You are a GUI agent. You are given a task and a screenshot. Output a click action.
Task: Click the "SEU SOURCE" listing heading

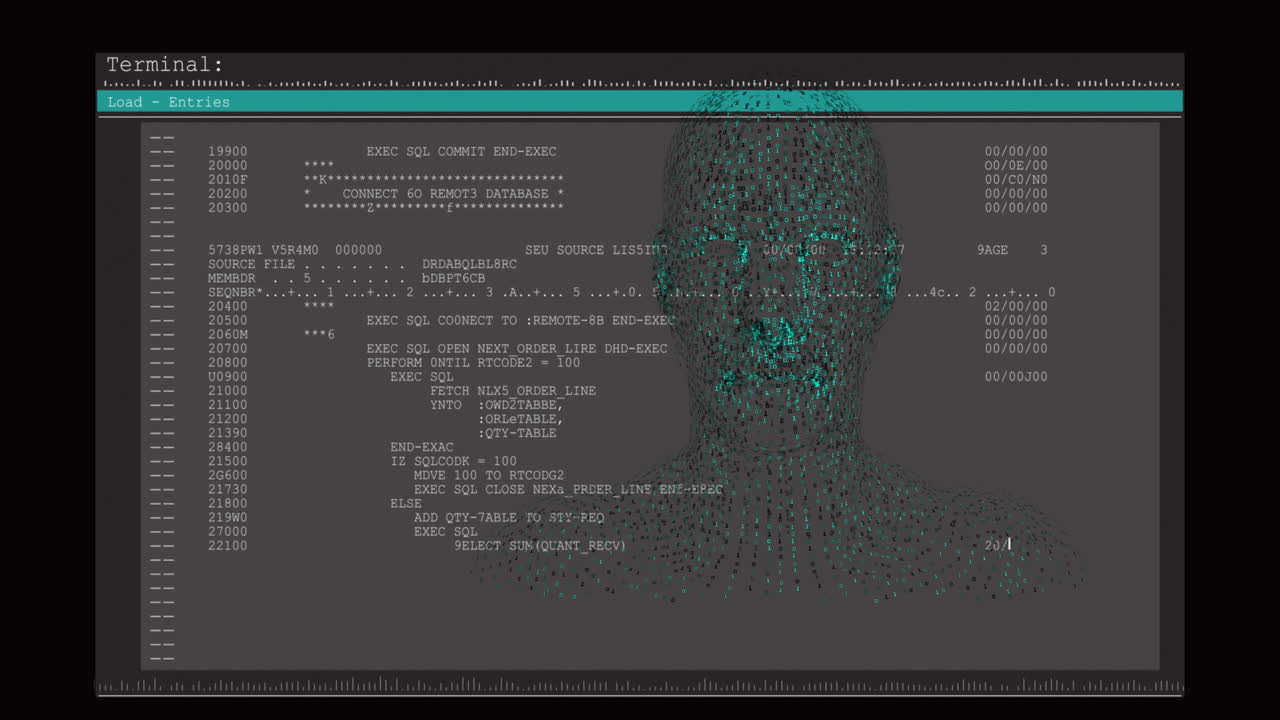[564, 250]
